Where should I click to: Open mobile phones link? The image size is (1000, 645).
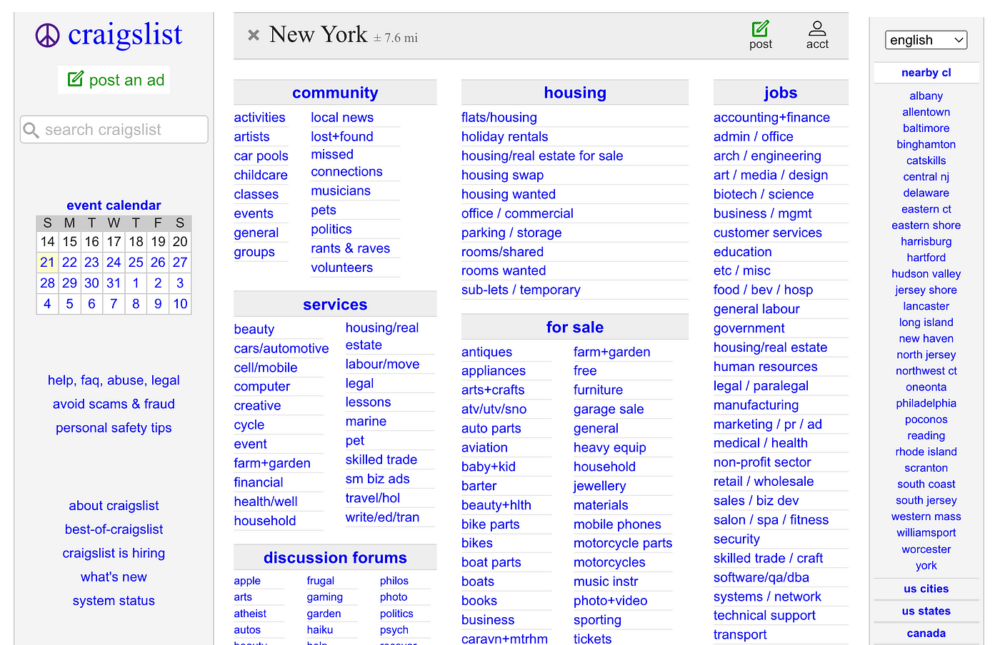pyautogui.click(x=617, y=524)
